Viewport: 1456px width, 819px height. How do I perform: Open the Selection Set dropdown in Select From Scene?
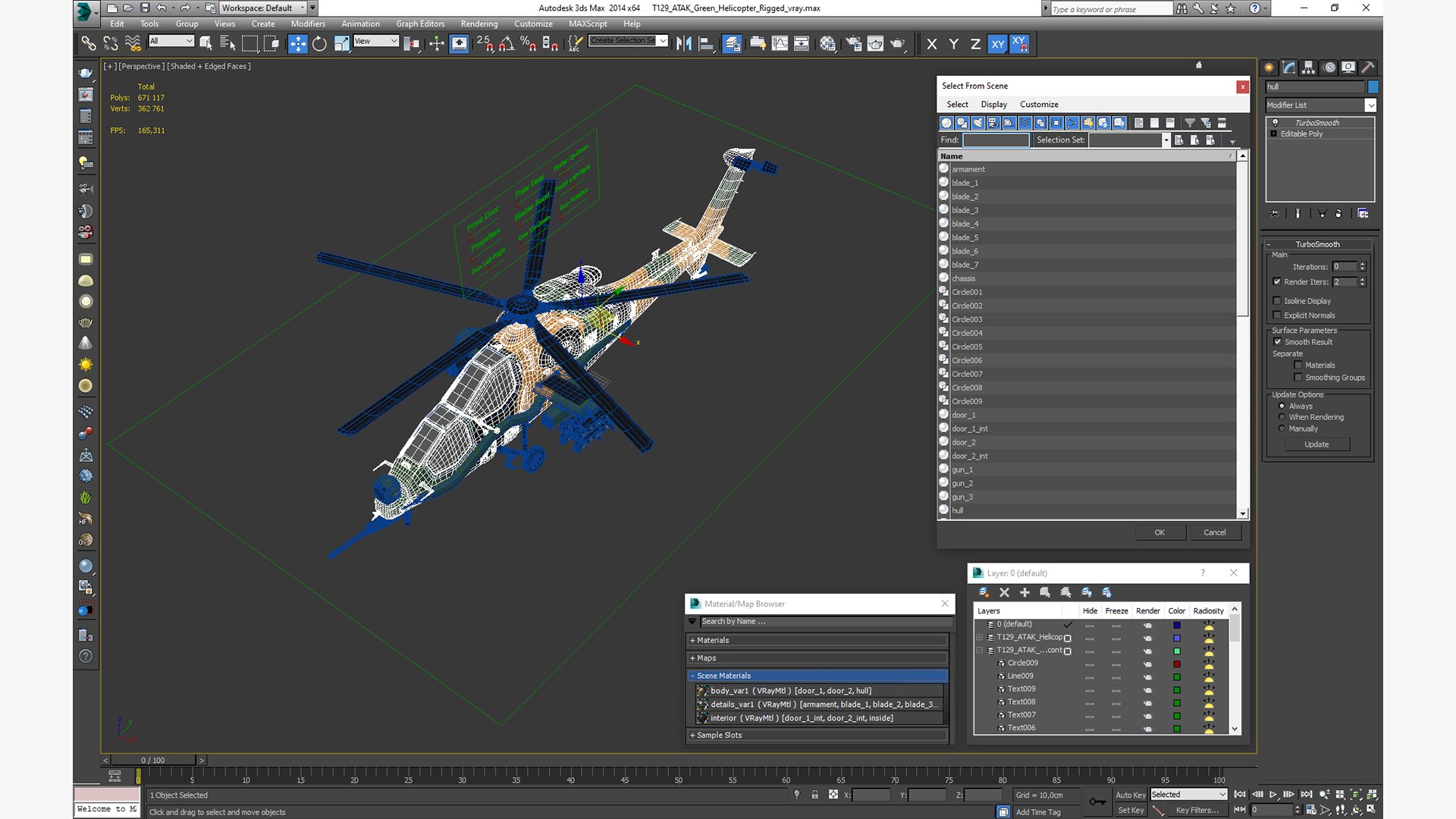[1166, 140]
